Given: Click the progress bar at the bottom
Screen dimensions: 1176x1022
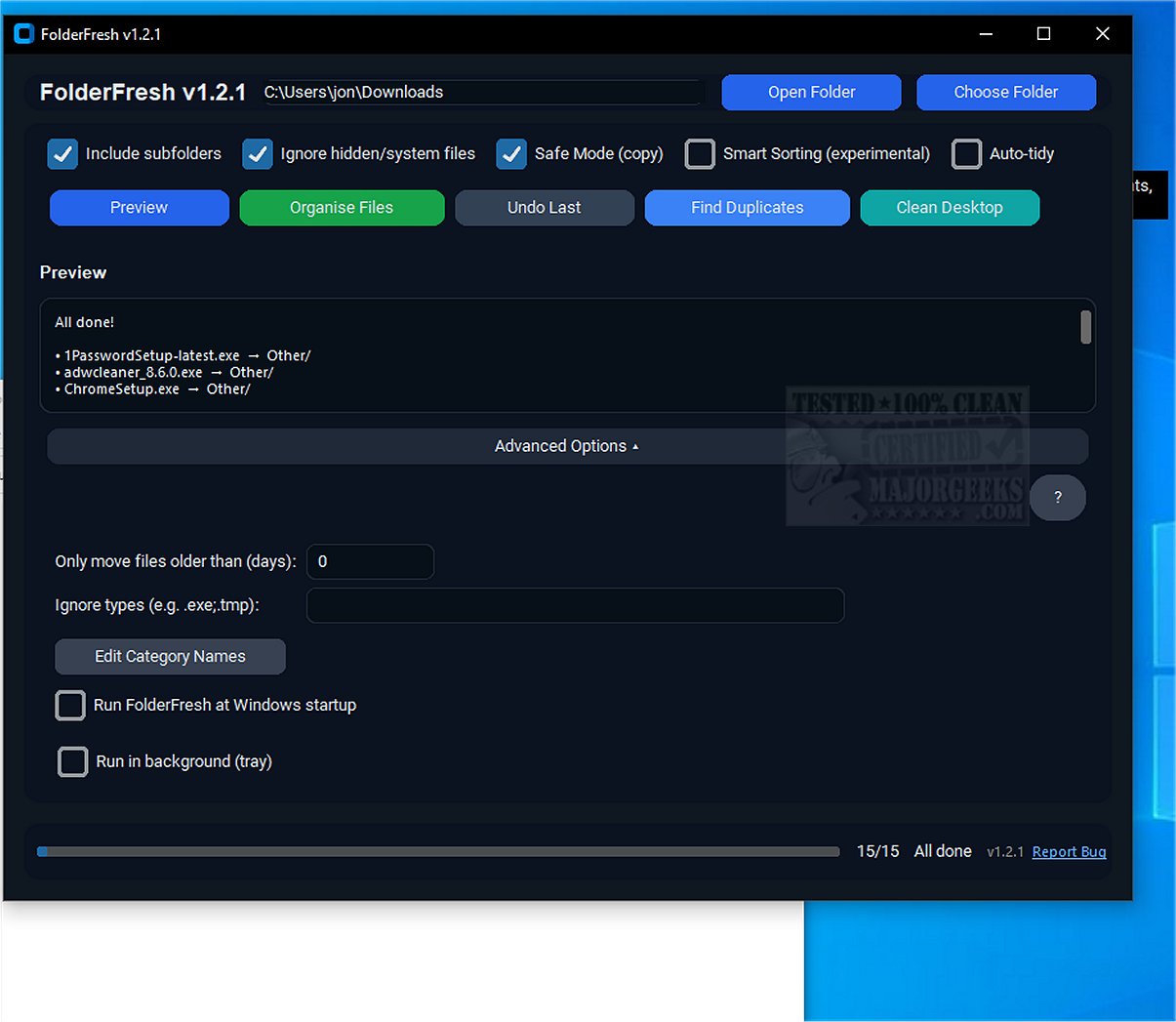Looking at the screenshot, I should 438,852.
